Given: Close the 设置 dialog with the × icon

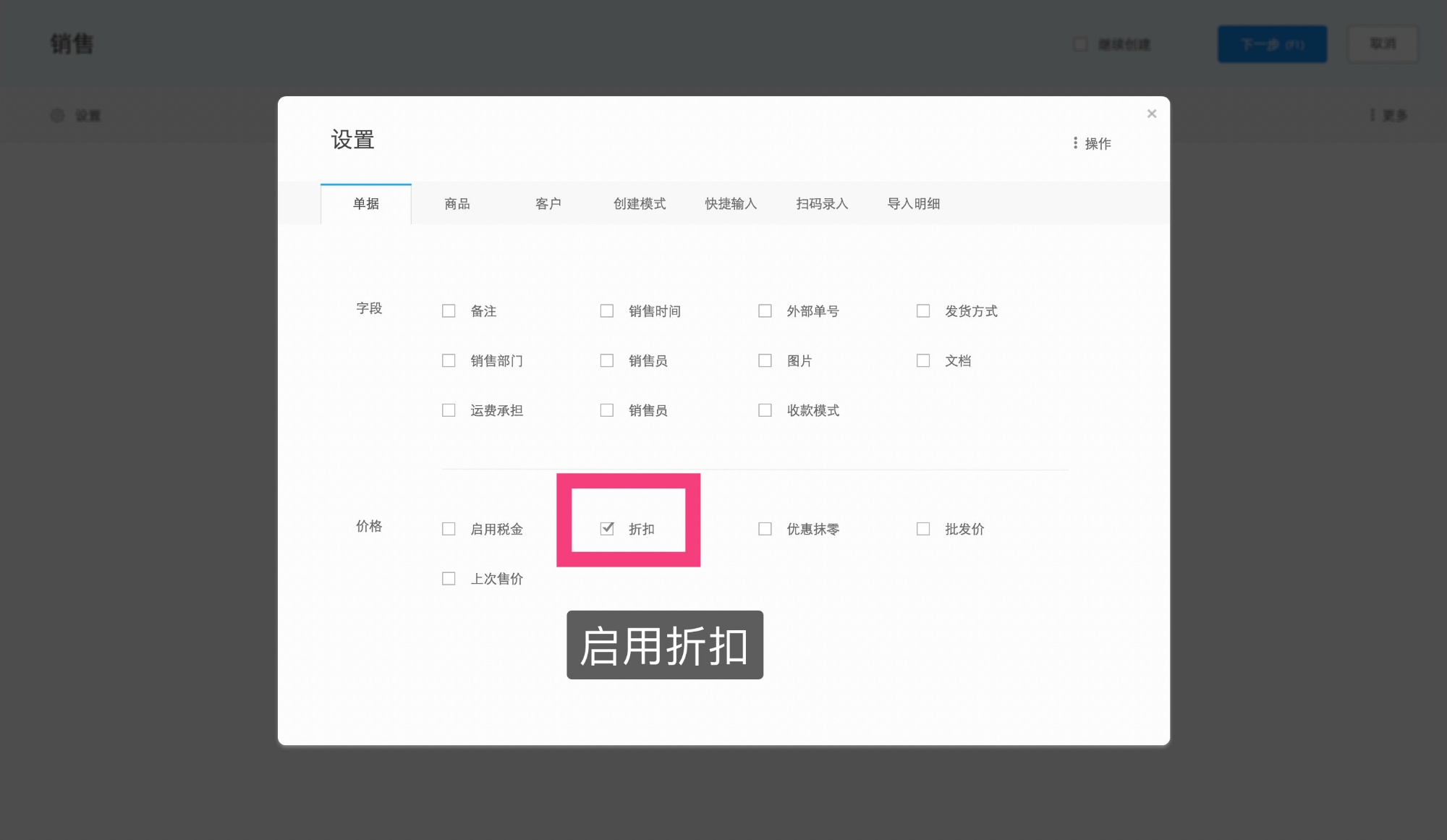Looking at the screenshot, I should point(1151,114).
